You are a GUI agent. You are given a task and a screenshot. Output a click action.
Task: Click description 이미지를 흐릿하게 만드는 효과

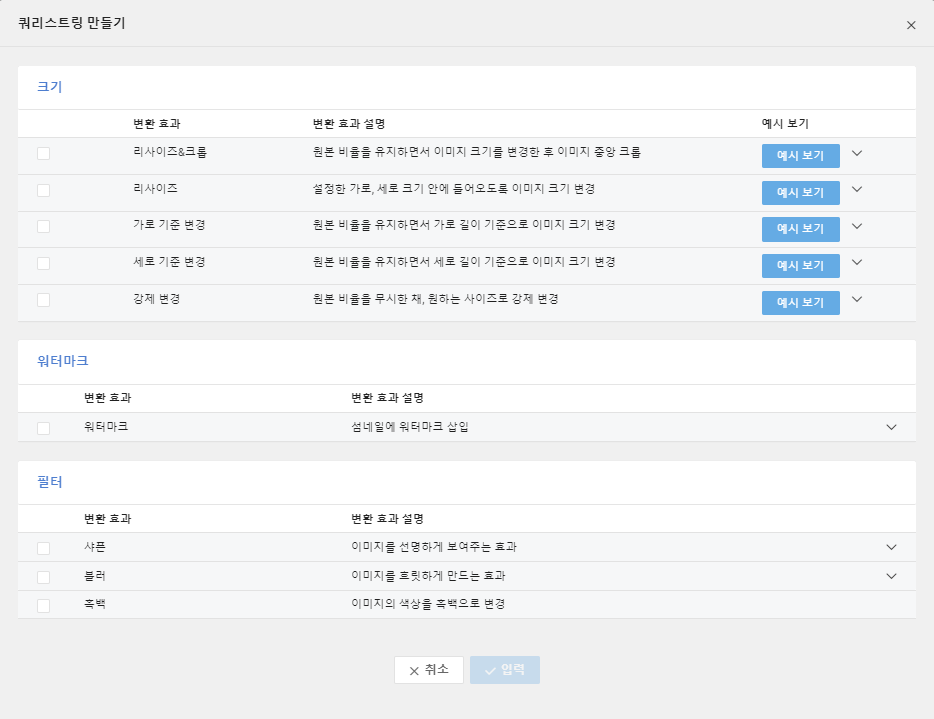point(428,576)
